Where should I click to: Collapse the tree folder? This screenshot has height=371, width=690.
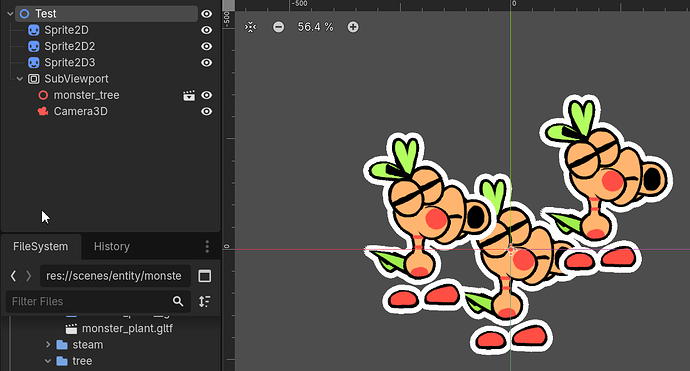pos(48,361)
